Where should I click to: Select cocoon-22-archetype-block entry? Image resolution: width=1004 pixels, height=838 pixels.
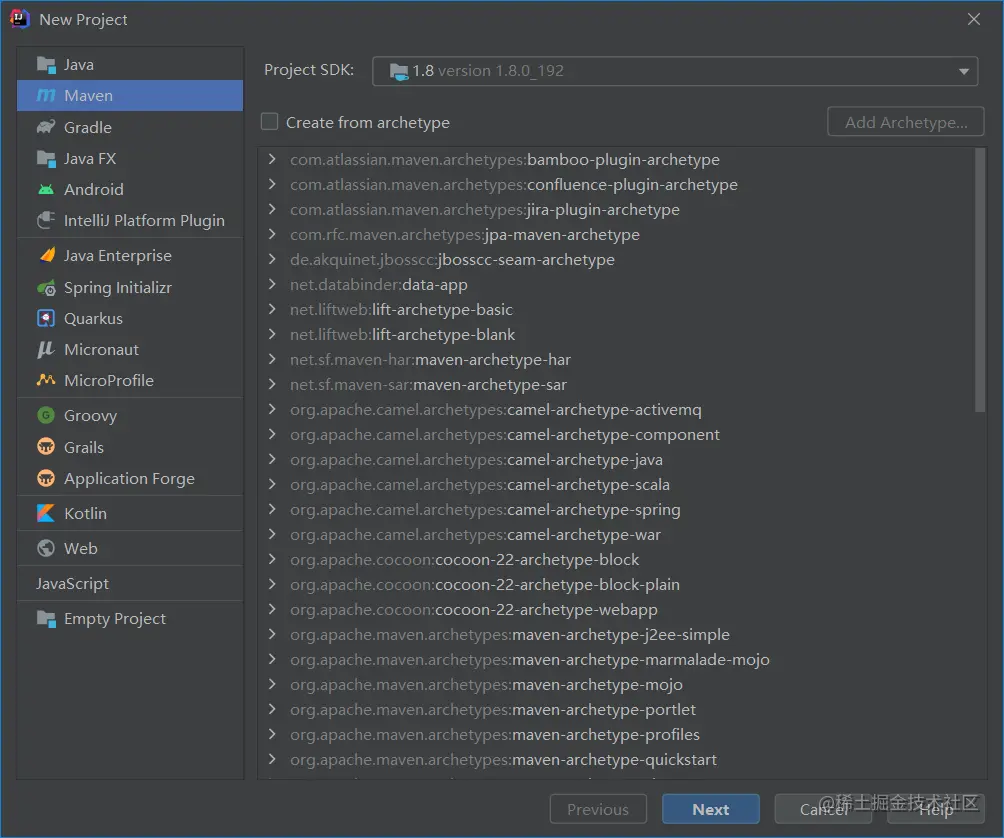click(464, 560)
